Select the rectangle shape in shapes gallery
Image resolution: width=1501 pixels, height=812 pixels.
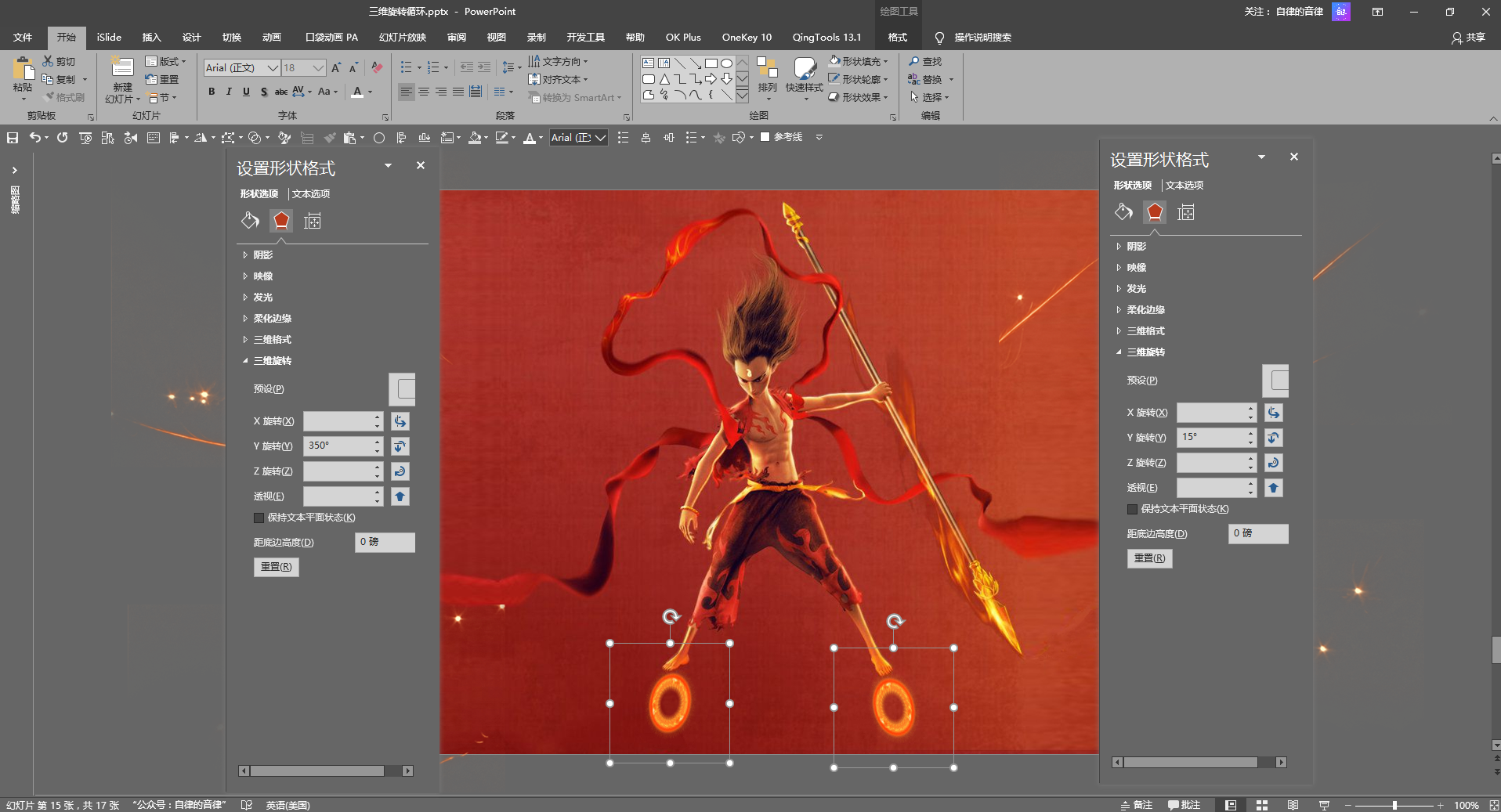point(711,63)
